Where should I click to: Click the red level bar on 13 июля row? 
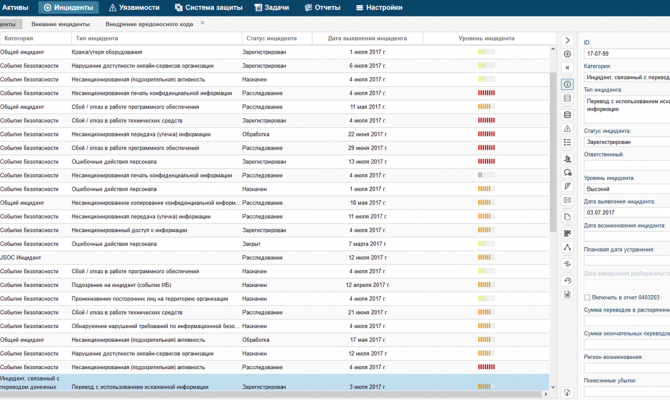click(486, 162)
